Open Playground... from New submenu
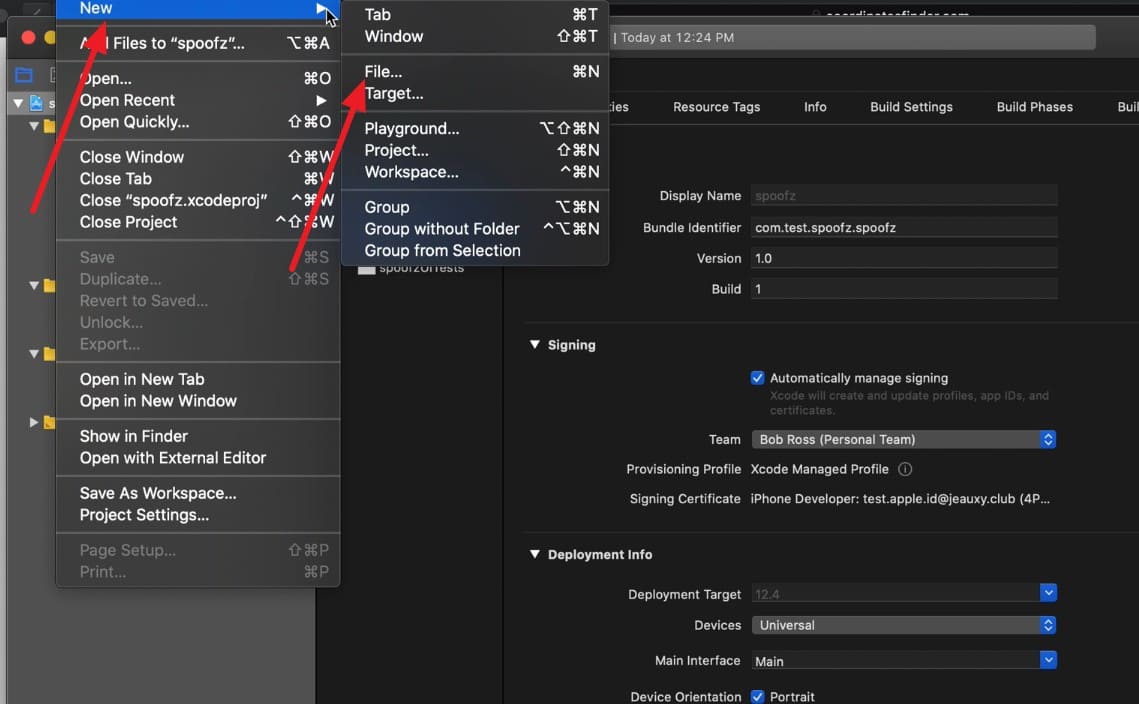Image resolution: width=1139 pixels, height=704 pixels. pyautogui.click(x=475, y=129)
